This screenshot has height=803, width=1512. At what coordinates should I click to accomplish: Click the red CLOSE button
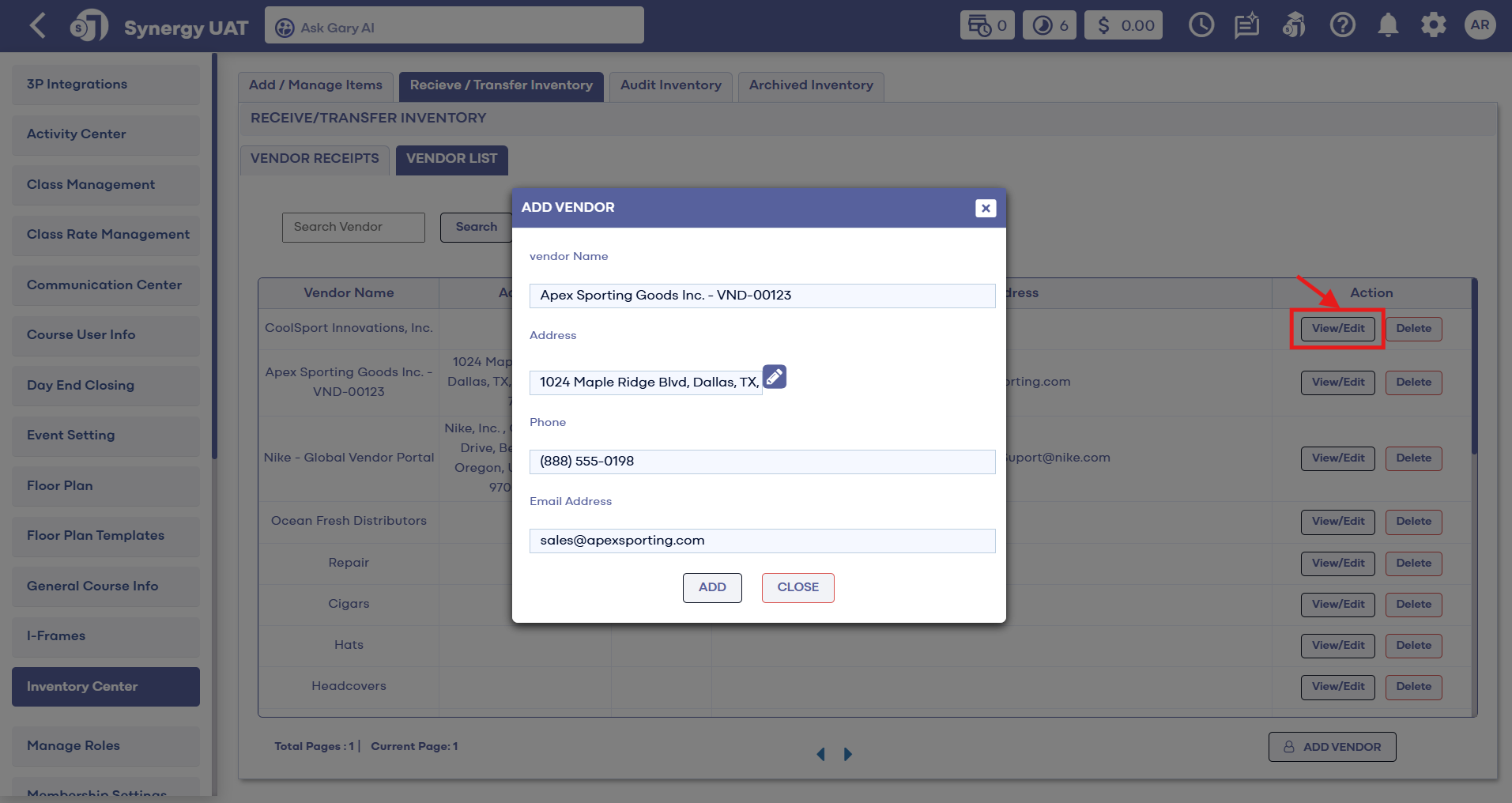(797, 587)
